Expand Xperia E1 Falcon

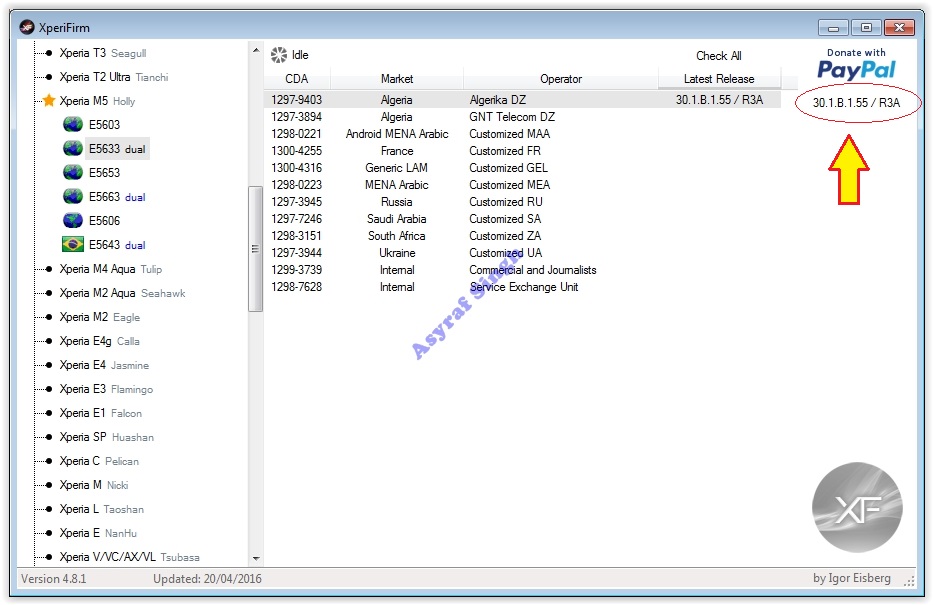101,413
